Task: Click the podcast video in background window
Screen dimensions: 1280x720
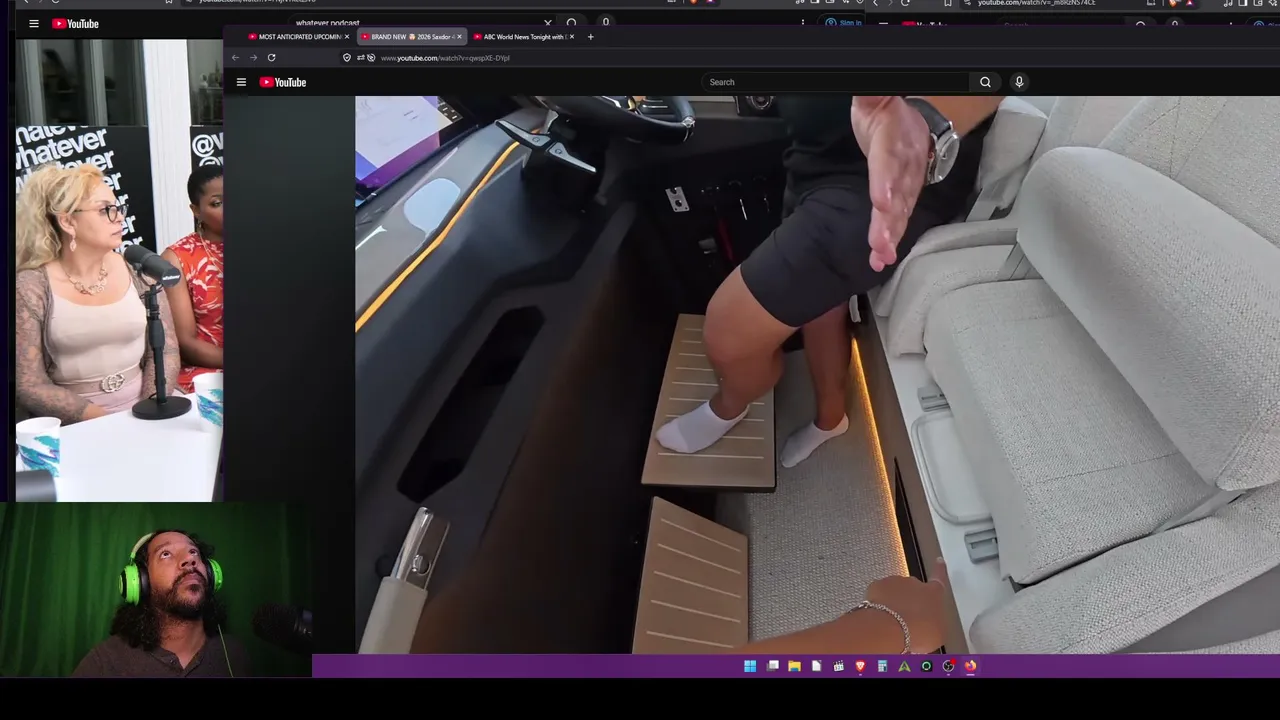Action: pyautogui.click(x=119, y=270)
